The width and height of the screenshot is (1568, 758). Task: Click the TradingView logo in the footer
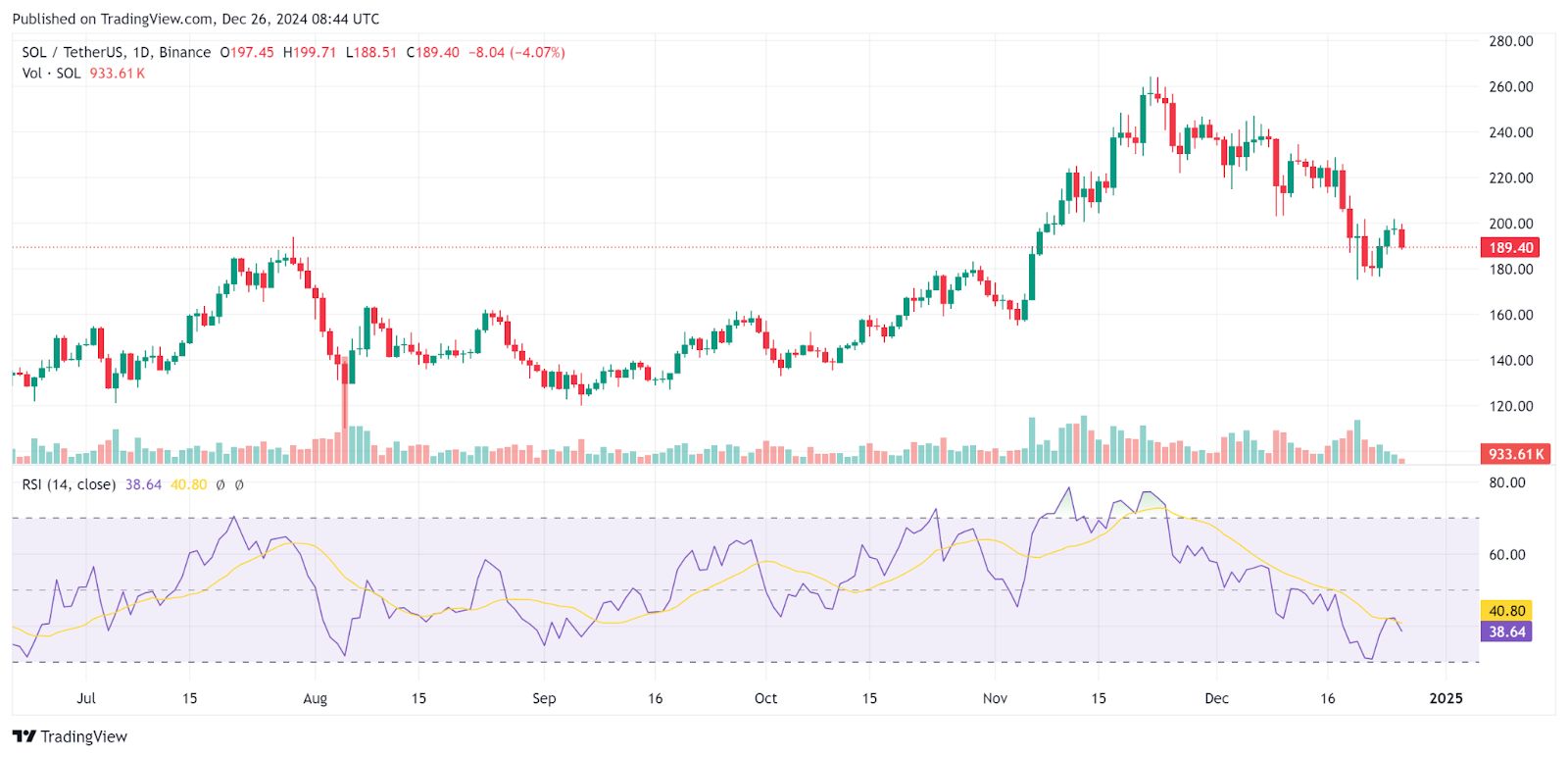click(71, 736)
